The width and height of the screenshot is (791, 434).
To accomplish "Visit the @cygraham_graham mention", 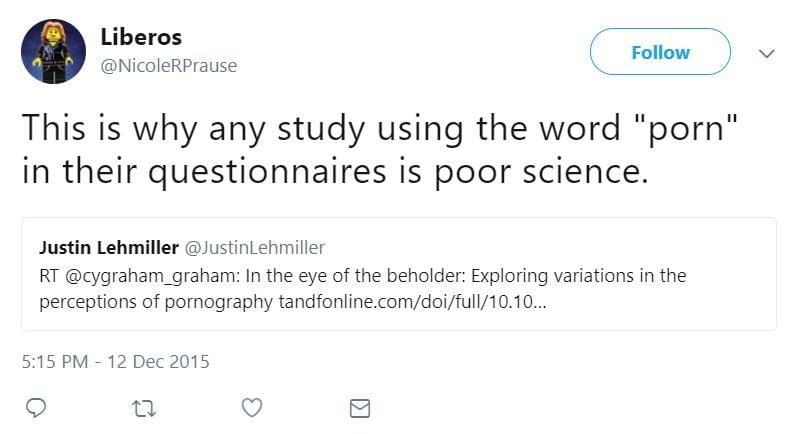I will (139, 275).
